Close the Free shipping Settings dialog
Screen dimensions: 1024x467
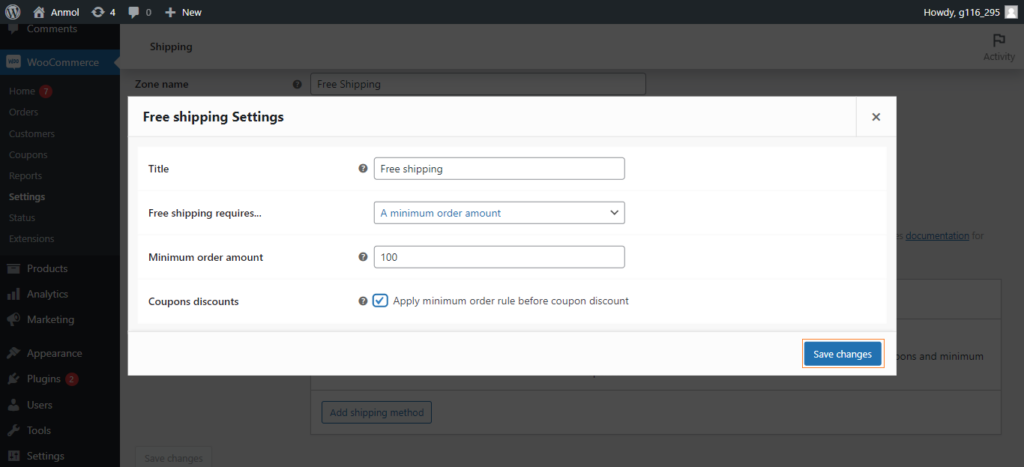point(876,117)
